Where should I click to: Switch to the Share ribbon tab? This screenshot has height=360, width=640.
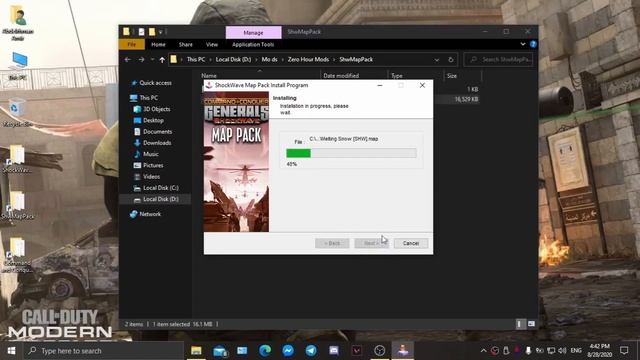[x=186, y=44]
